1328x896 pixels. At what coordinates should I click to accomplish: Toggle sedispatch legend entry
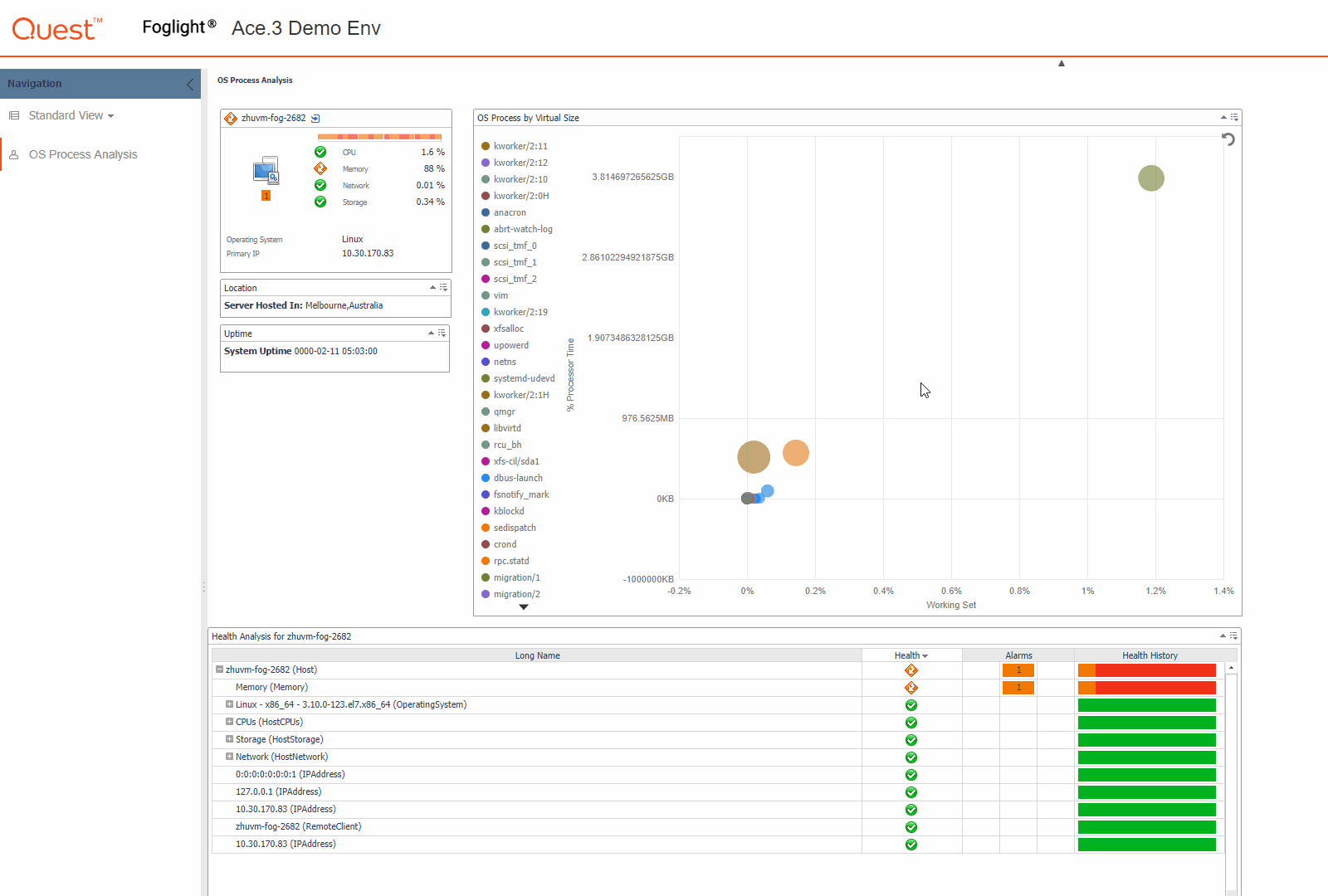[509, 528]
